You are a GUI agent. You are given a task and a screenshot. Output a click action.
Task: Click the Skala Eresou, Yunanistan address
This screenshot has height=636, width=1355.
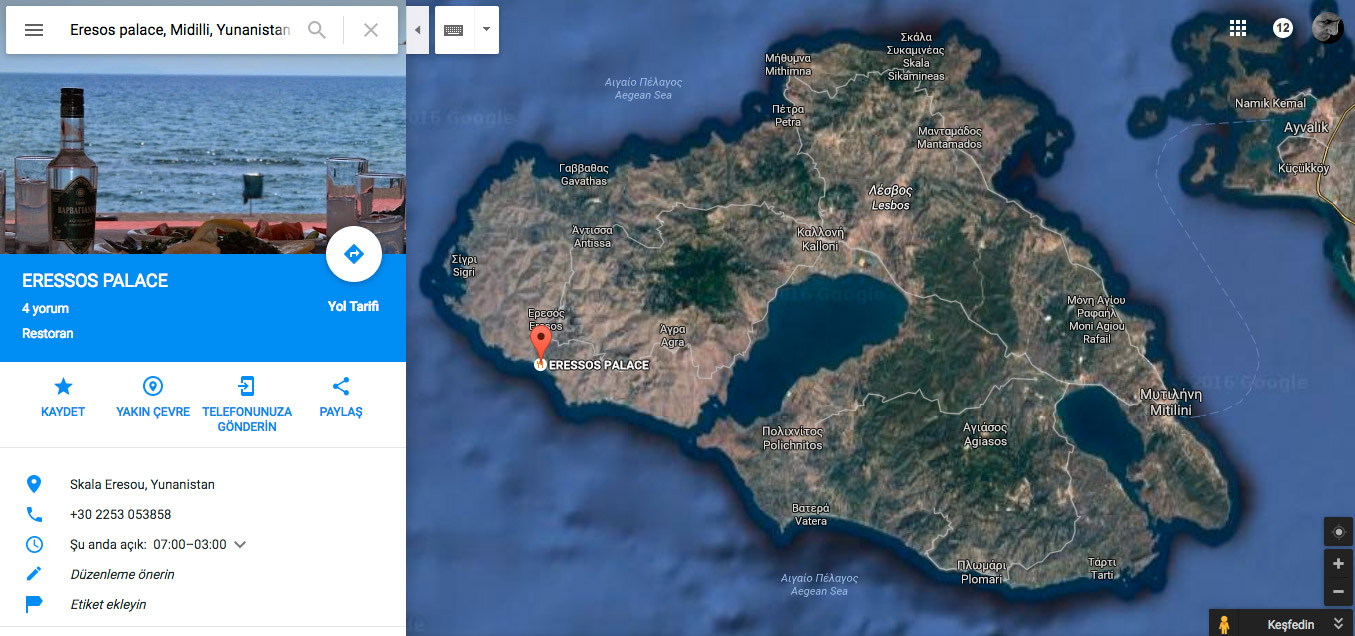coord(142,485)
